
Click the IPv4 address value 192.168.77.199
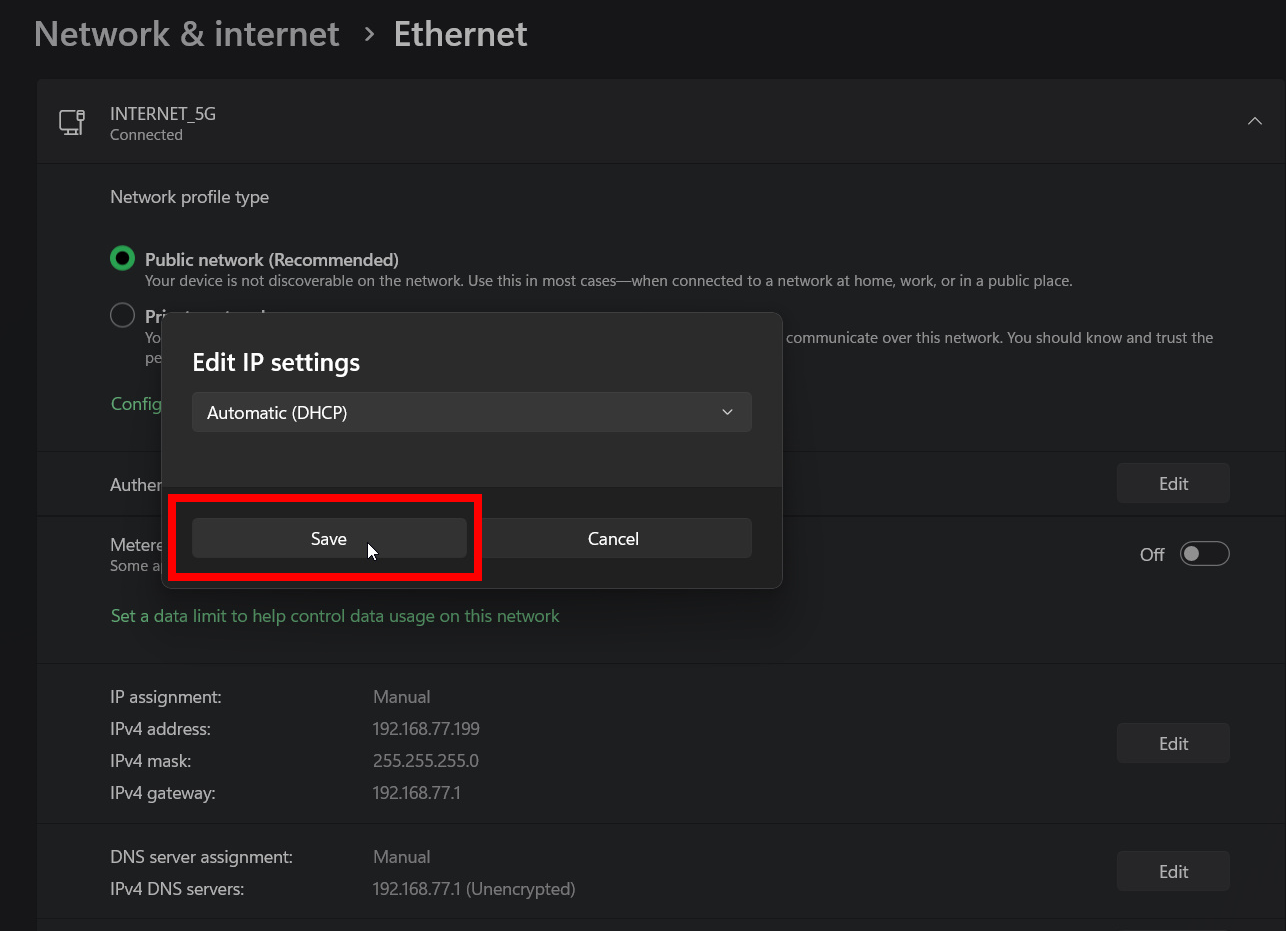click(x=426, y=729)
